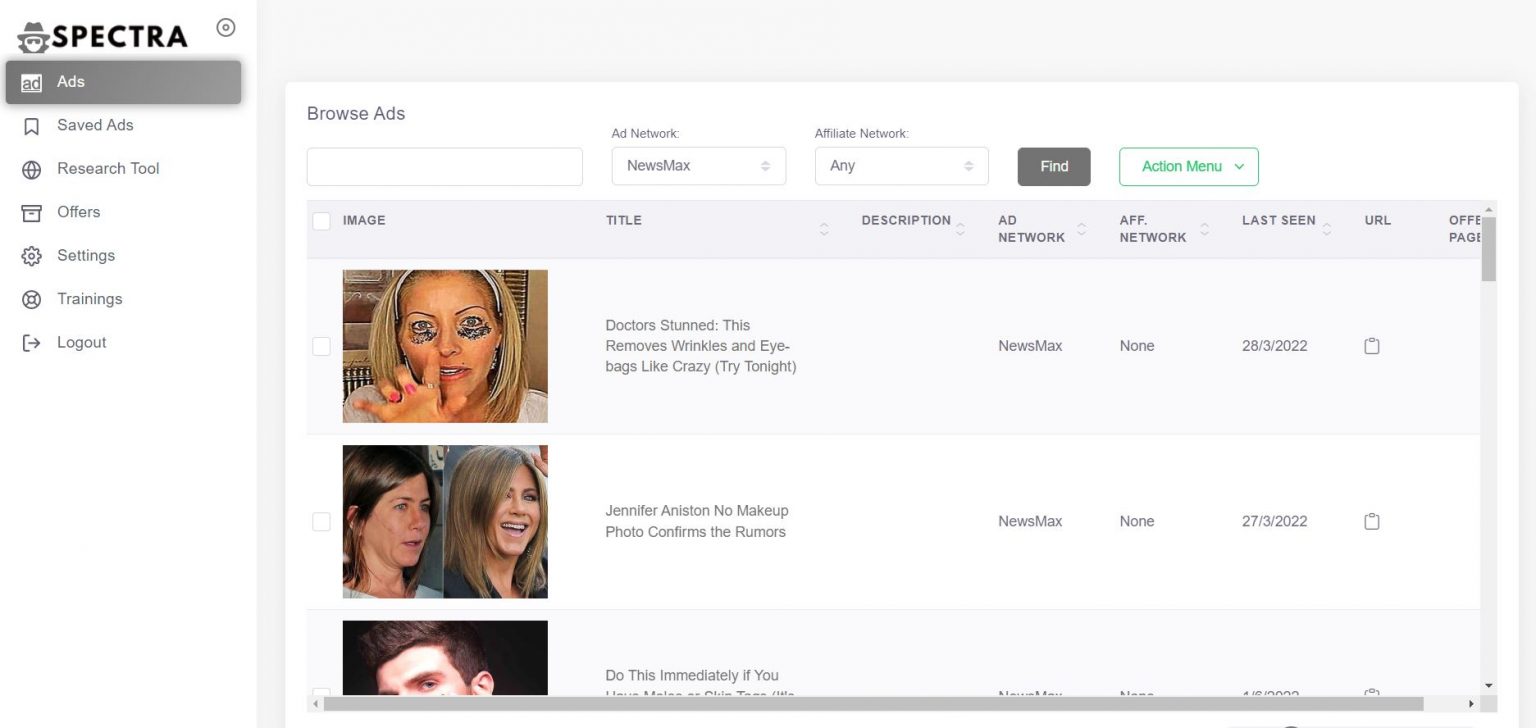Click the Trainings icon
This screenshot has width=1536, height=728.
pyautogui.click(x=31, y=298)
